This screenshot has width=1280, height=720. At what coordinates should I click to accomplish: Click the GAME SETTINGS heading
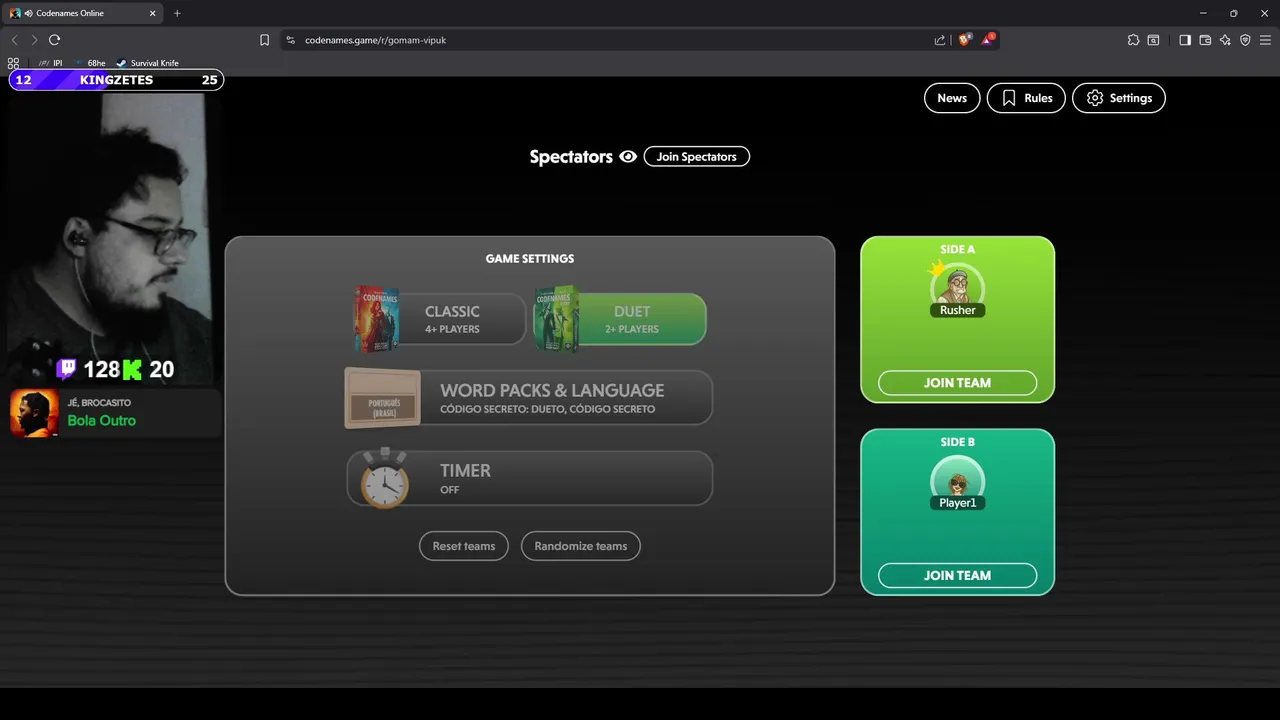530,258
